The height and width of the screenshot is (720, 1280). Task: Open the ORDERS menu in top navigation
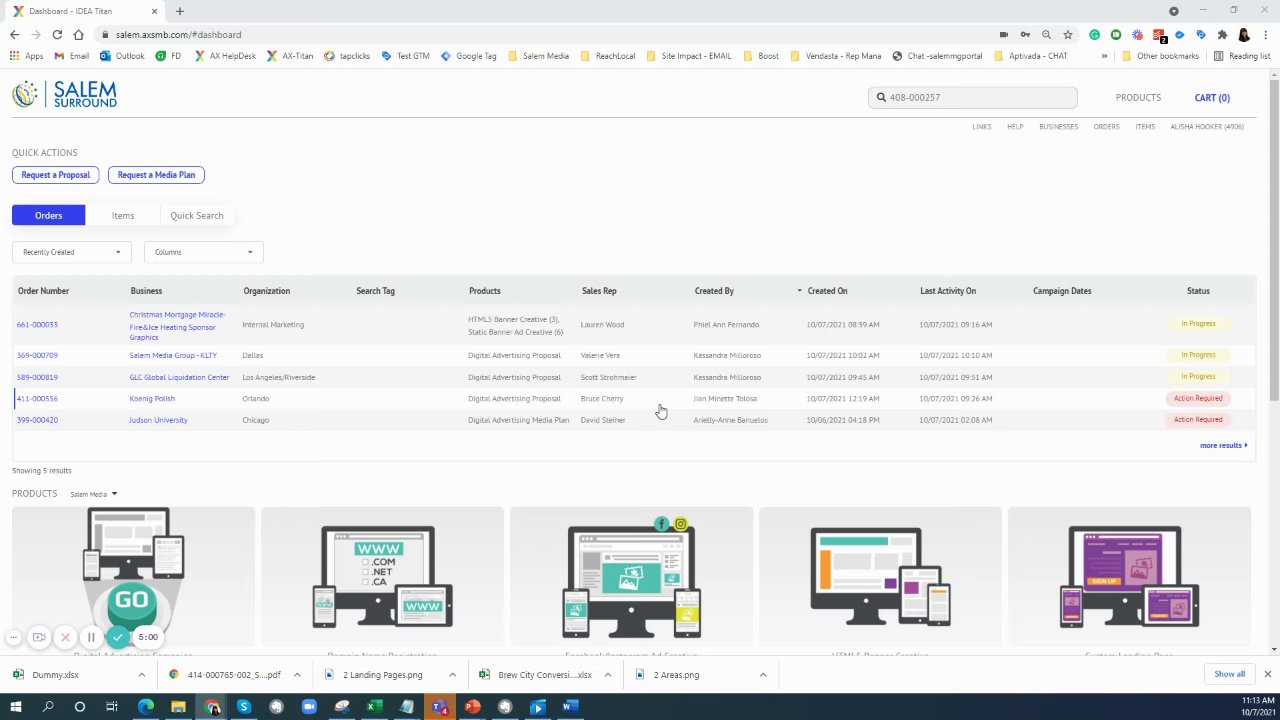(1106, 127)
